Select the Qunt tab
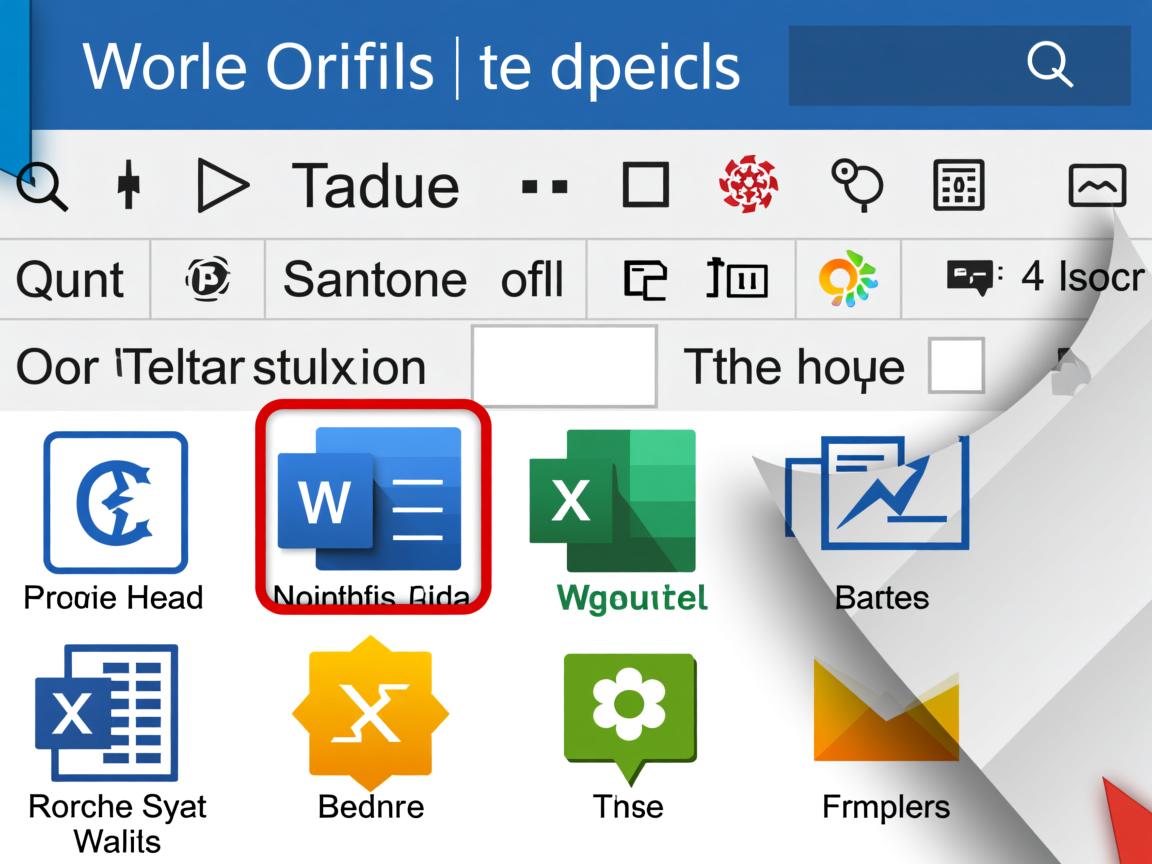Image resolution: width=1152 pixels, height=864 pixels. pos(70,279)
